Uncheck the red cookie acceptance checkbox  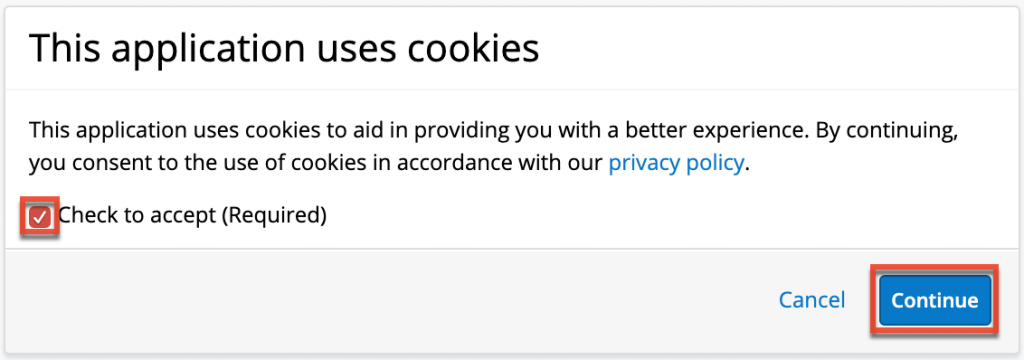pos(40,218)
